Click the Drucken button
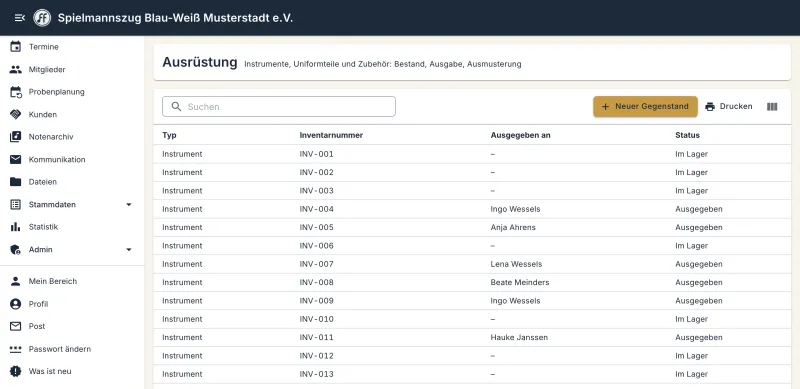The image size is (800, 389). pos(729,107)
